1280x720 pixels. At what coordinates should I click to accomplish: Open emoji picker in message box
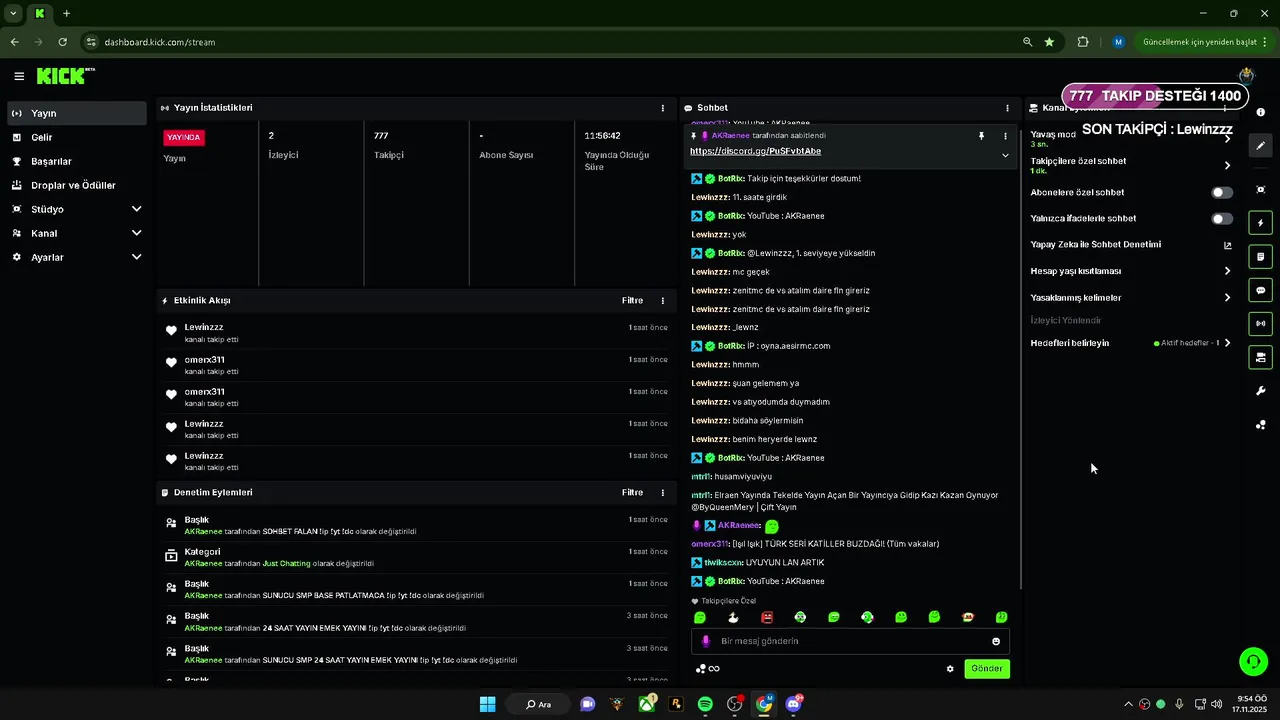click(x=996, y=641)
